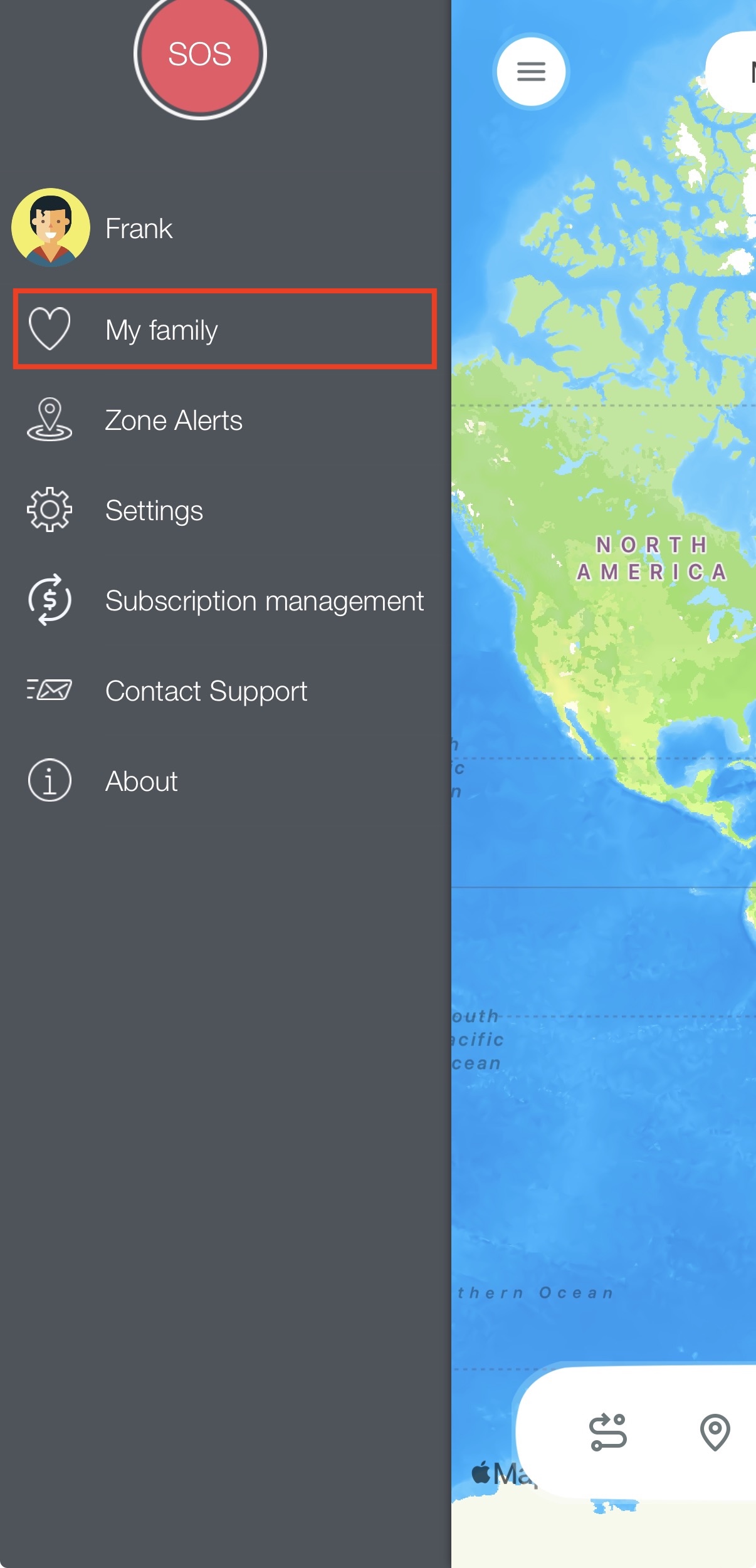Toggle the hamburger menu button on map
The width and height of the screenshot is (756, 1568).
[531, 71]
